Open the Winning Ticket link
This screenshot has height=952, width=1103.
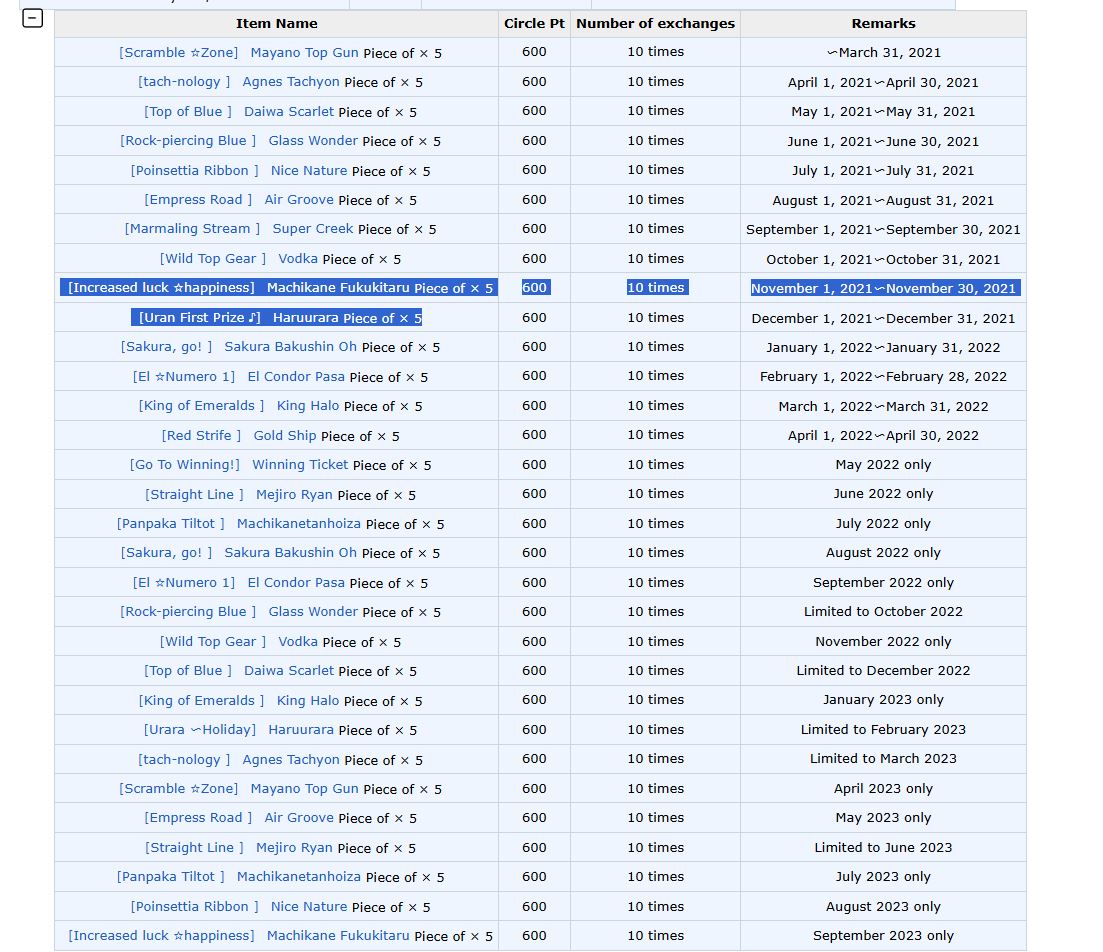(x=300, y=464)
